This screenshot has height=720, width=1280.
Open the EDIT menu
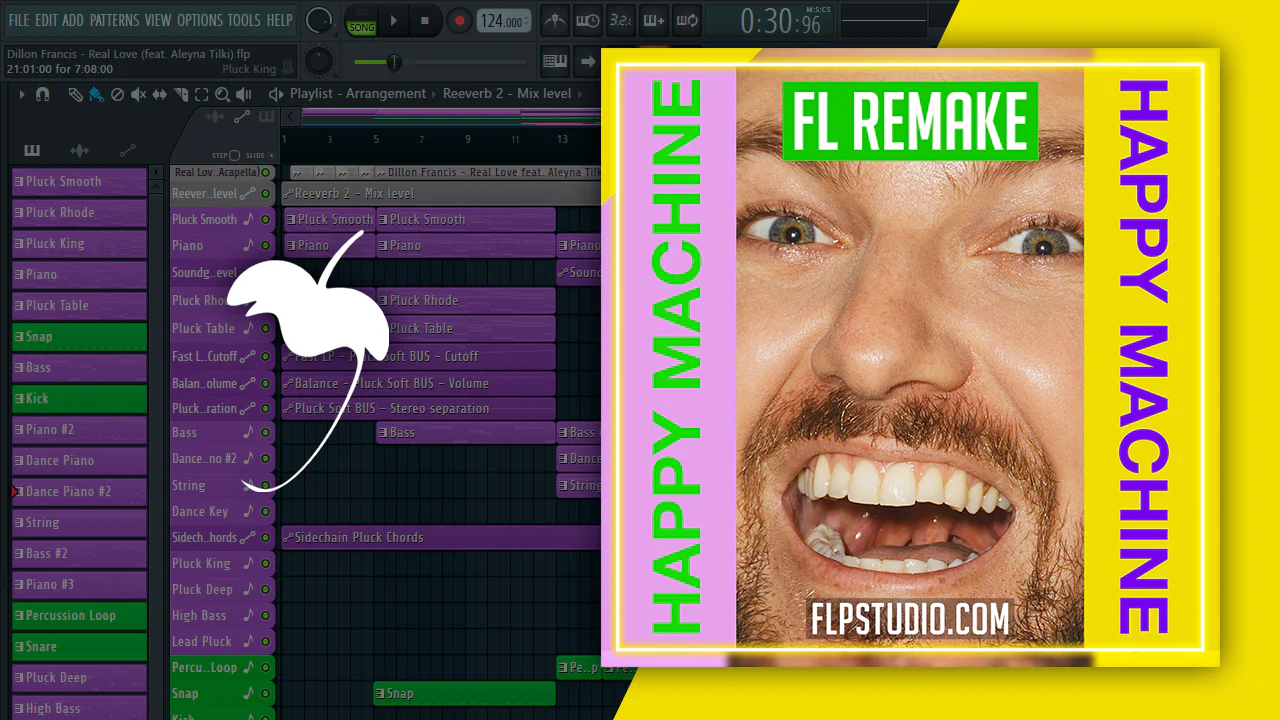(46, 20)
